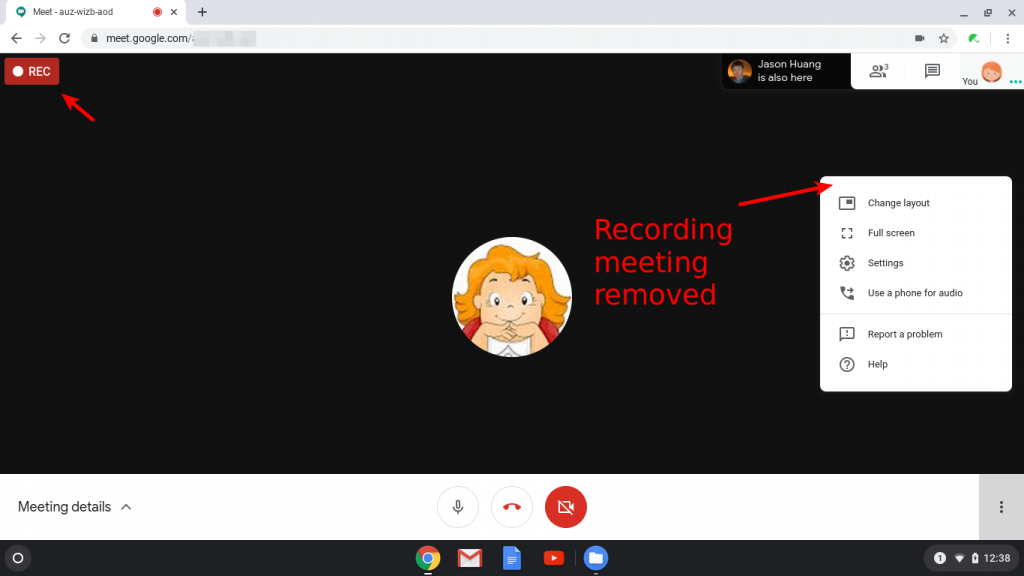Open Settings from the options menu
Viewport: 1024px width, 576px height.
(916, 263)
